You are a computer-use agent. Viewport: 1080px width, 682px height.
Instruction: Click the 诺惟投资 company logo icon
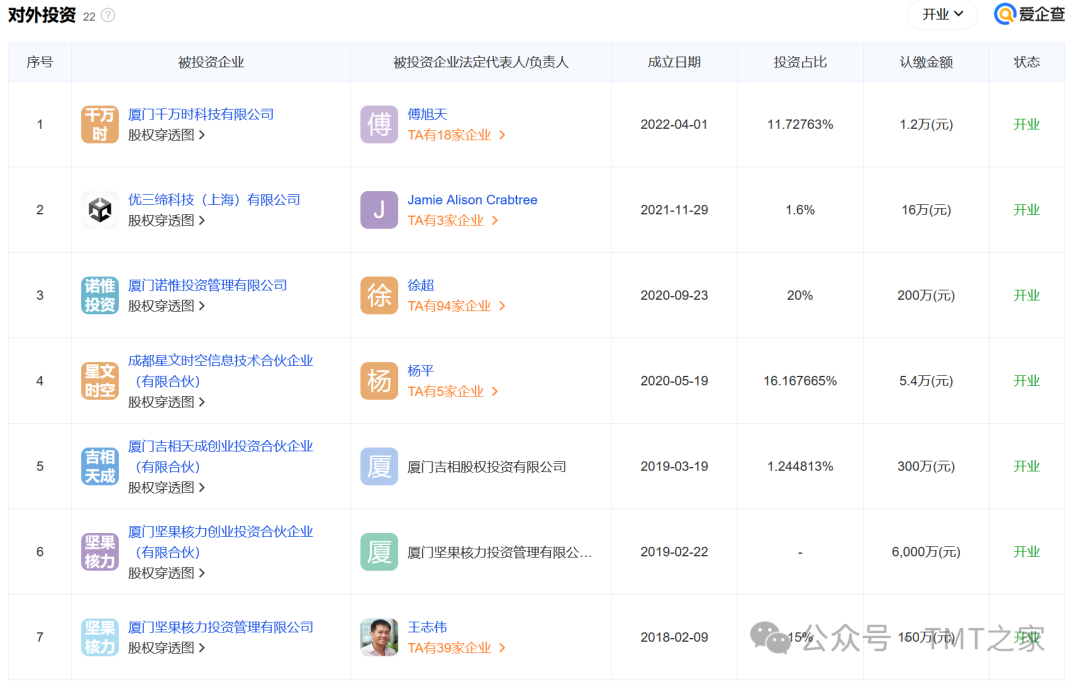tap(100, 295)
